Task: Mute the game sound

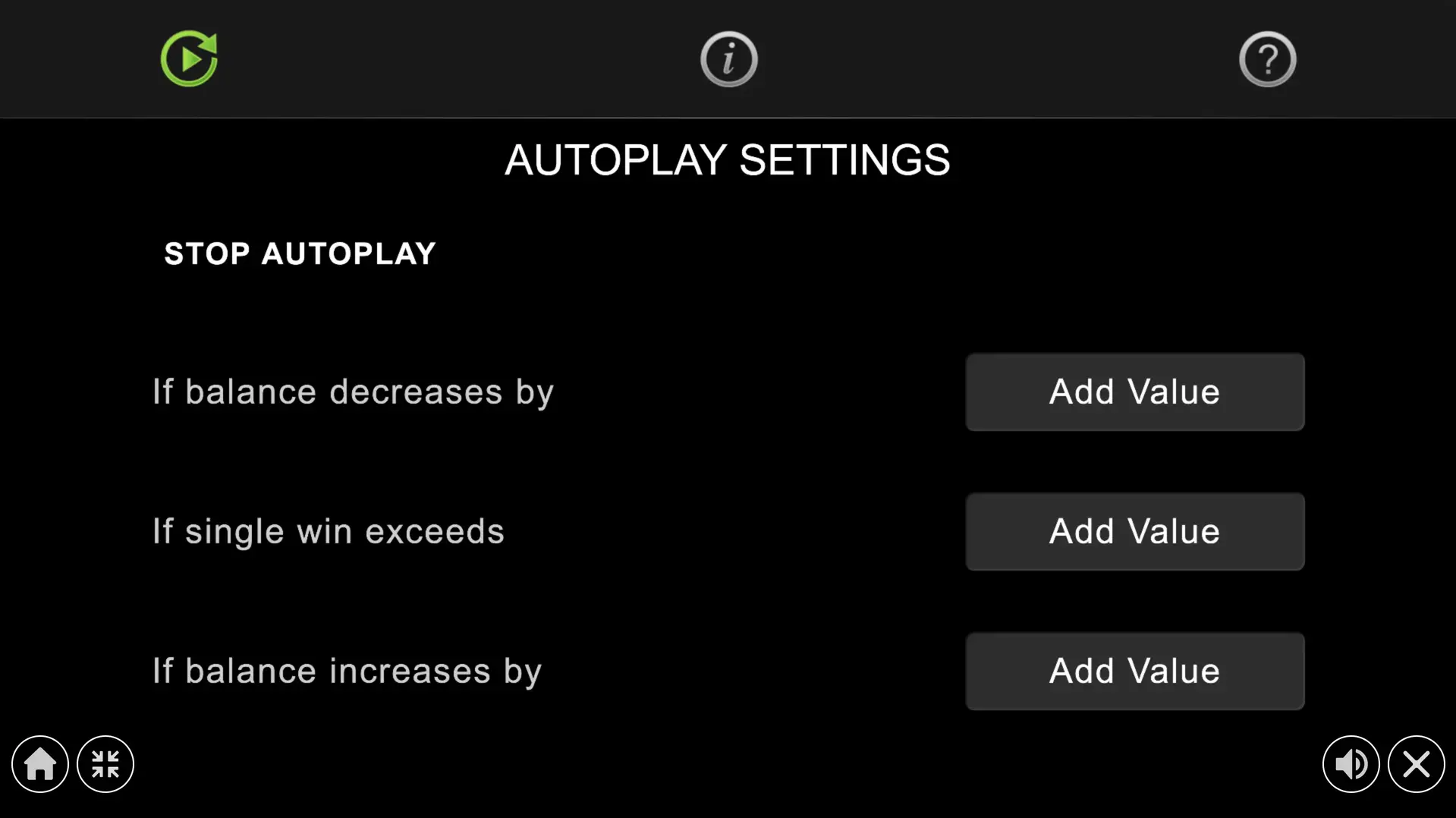Action: (1351, 763)
